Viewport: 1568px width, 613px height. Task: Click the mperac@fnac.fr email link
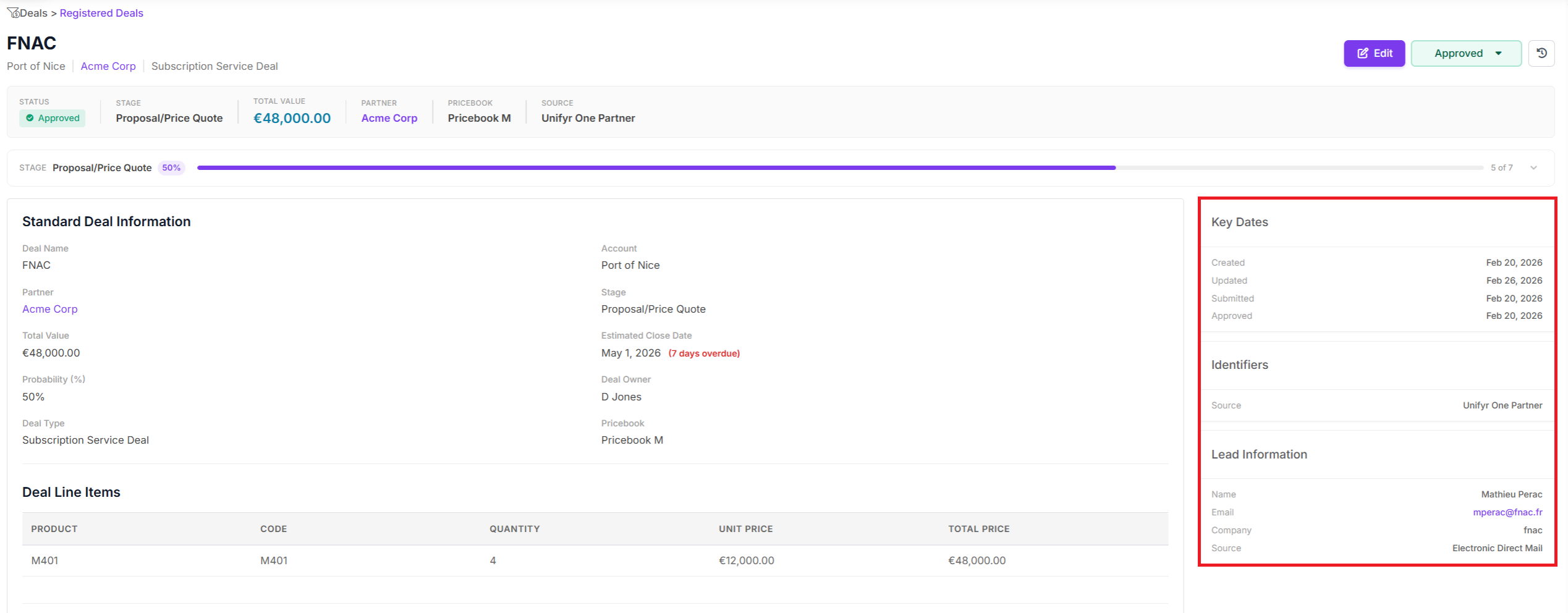[1507, 512]
